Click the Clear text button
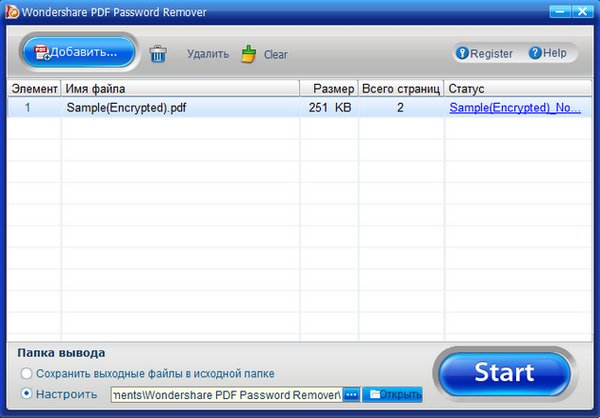The width and height of the screenshot is (600, 418). coord(276,54)
